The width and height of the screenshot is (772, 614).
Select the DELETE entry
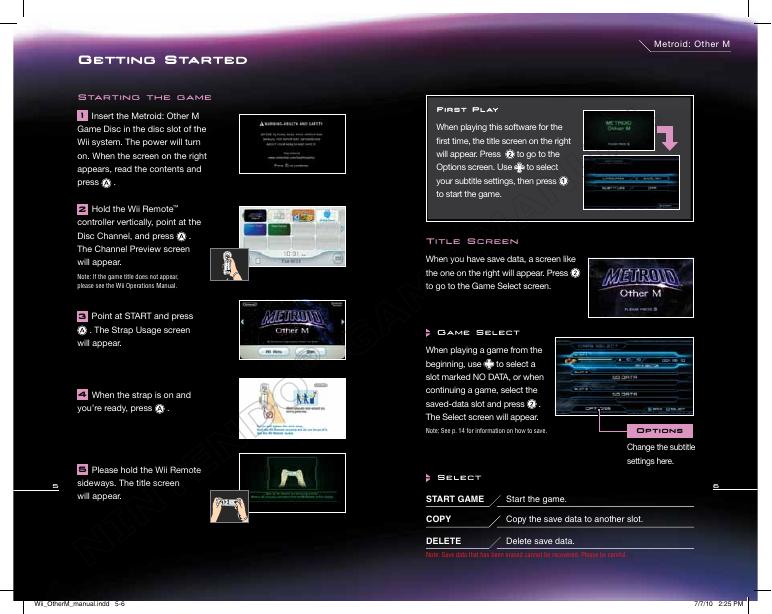pos(444,541)
